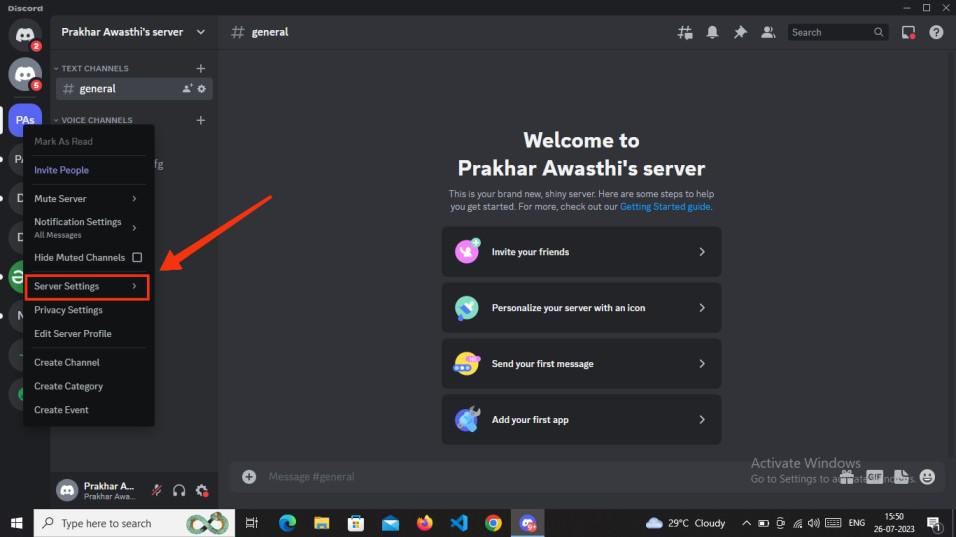The width and height of the screenshot is (956, 537).
Task: Add a new voice channel with plus
Action: [x=201, y=120]
